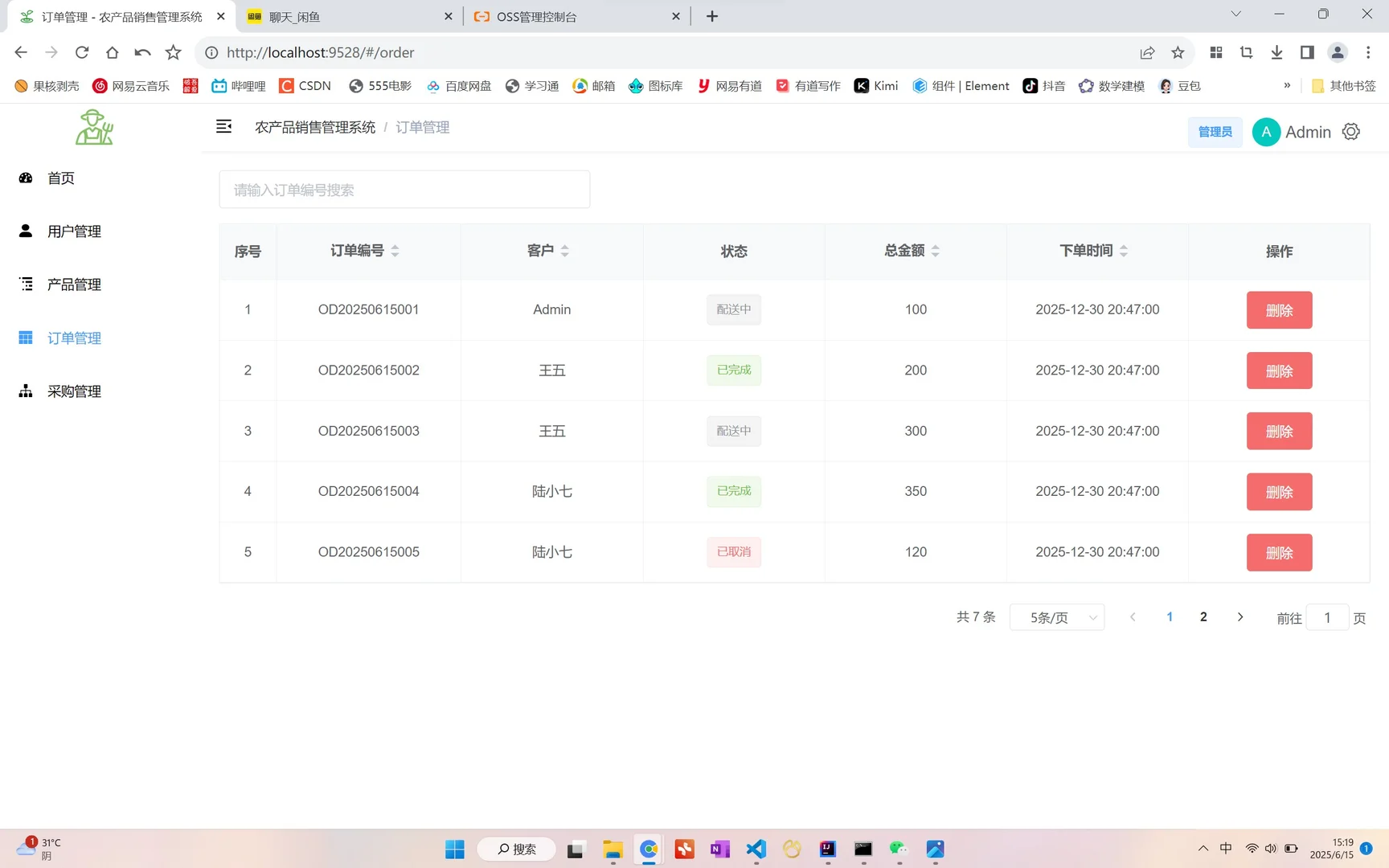Go to pagination page 2
The image size is (1389, 868).
click(1203, 617)
